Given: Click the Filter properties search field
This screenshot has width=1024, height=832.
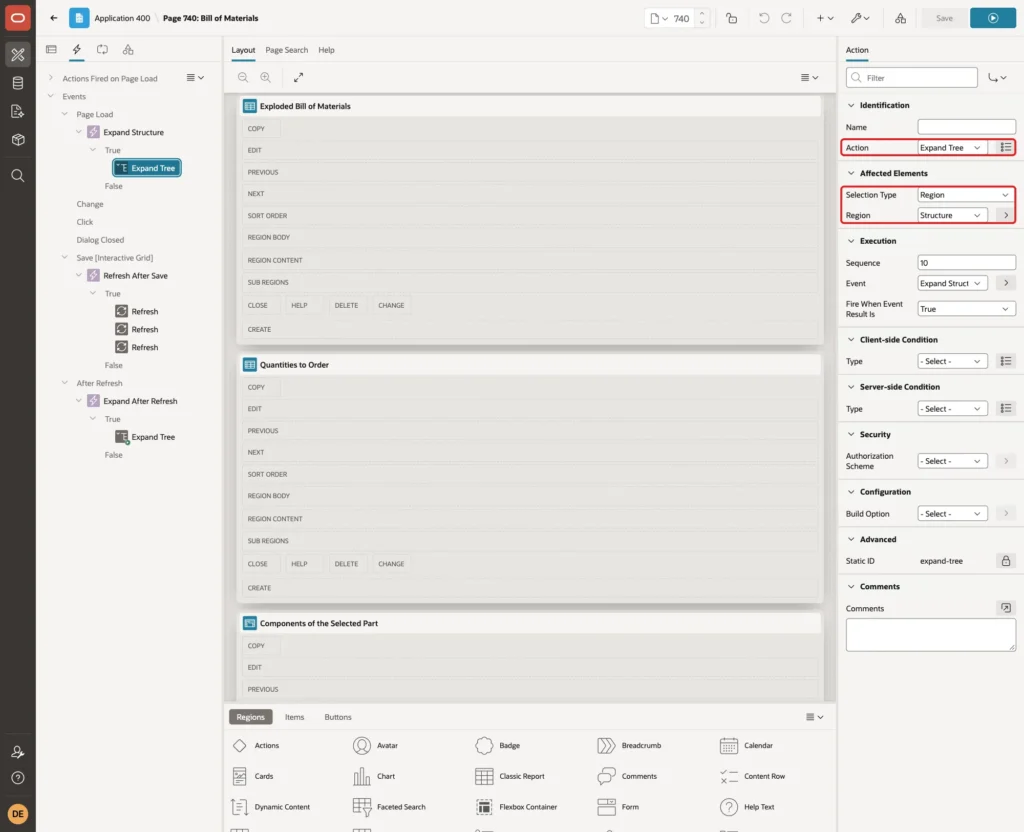Looking at the screenshot, I should 912,78.
